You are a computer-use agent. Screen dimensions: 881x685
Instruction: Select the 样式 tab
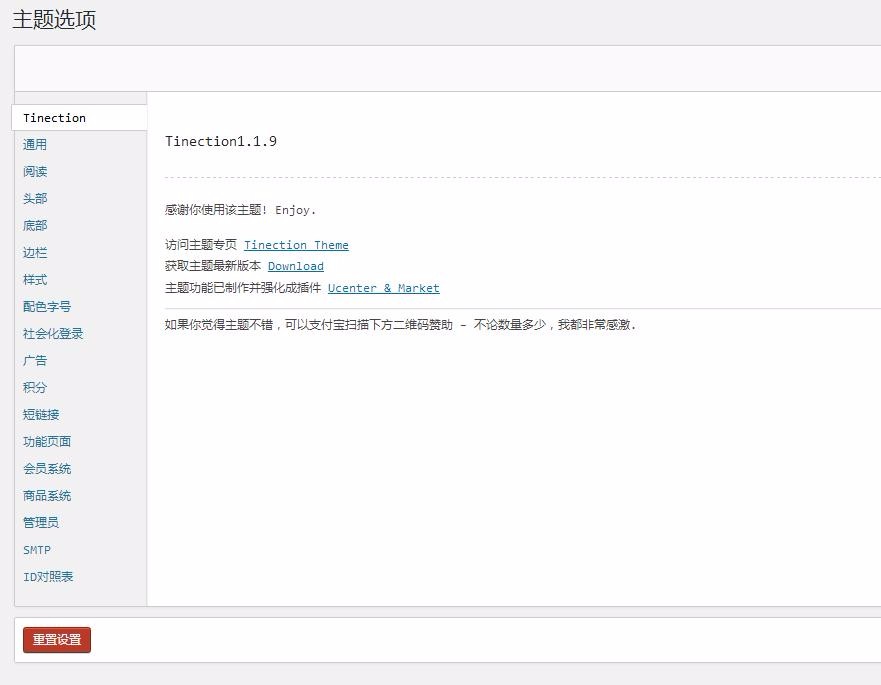[x=35, y=279]
